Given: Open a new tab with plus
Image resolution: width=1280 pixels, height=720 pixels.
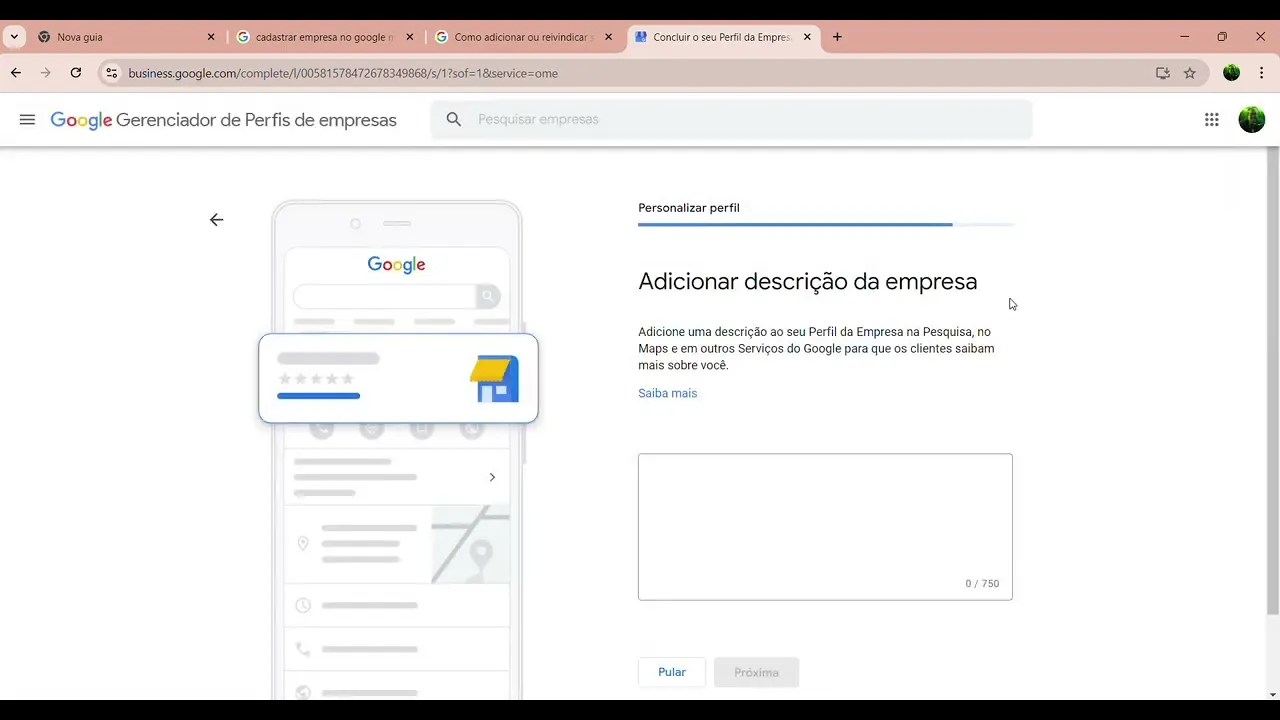Looking at the screenshot, I should point(837,37).
